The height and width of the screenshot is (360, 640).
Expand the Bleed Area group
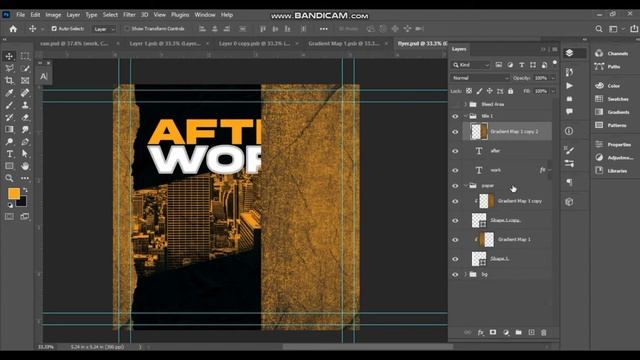[x=465, y=104]
